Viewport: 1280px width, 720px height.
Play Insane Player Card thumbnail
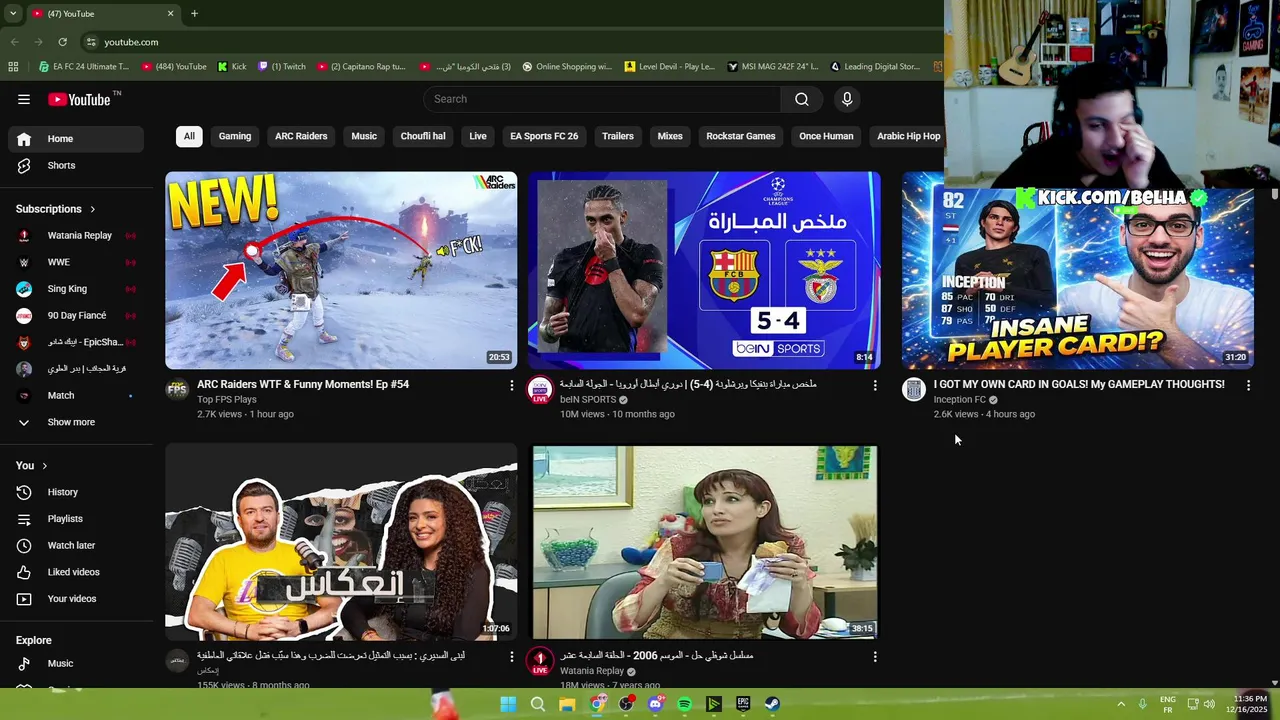click(1078, 280)
